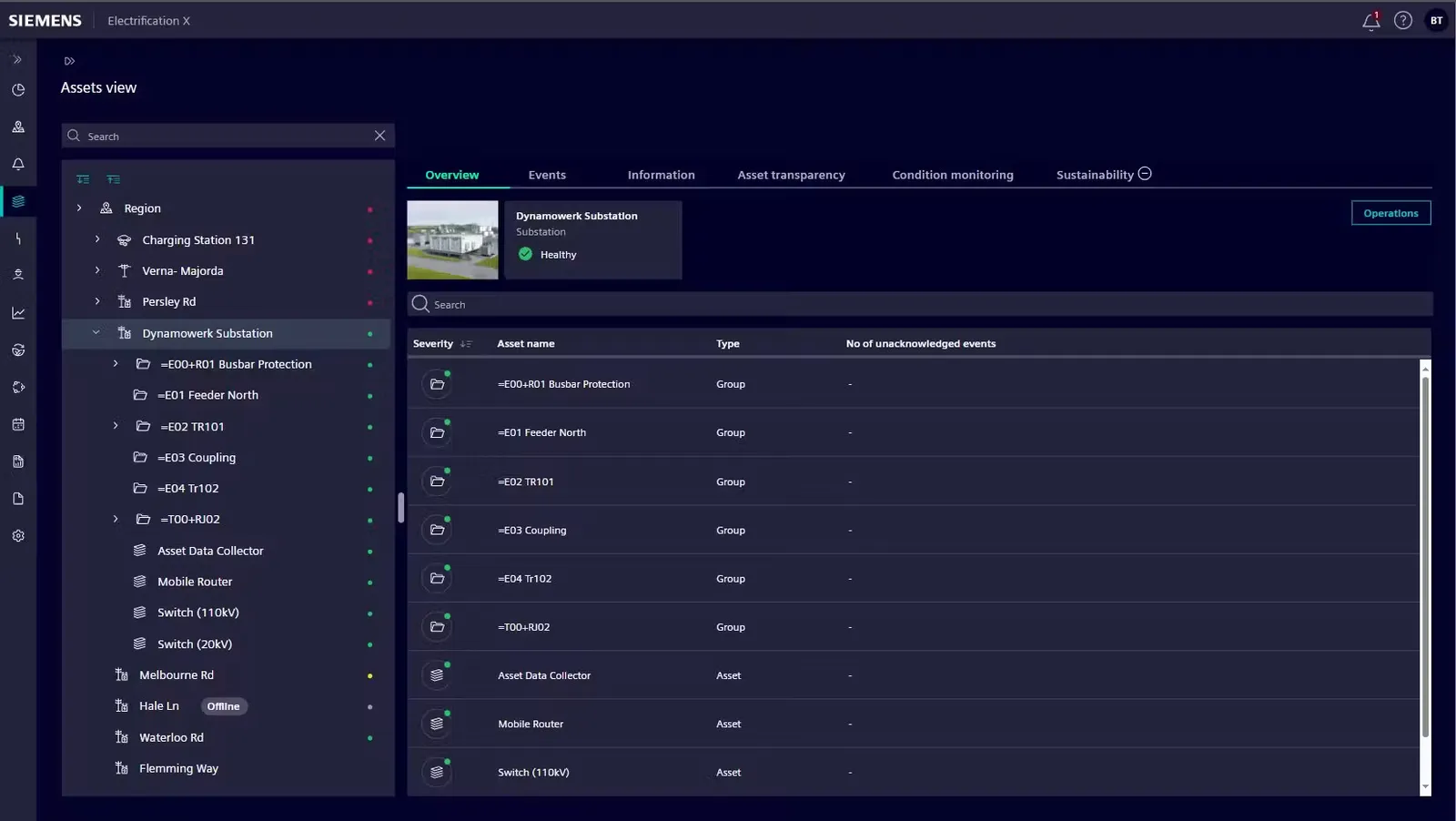Clear the asset tree search with X

tap(379, 136)
